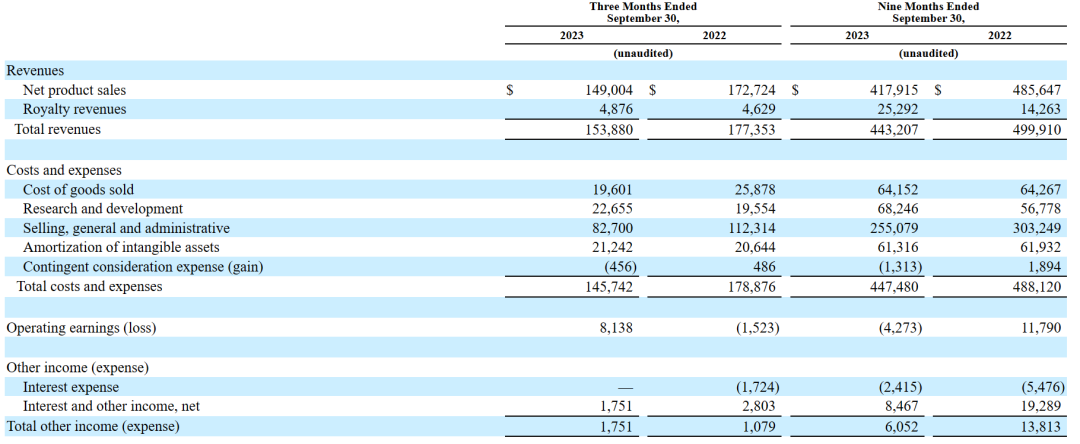Select the SG&A value 303,249
This screenshot has width=1080, height=444.
[1038, 228]
